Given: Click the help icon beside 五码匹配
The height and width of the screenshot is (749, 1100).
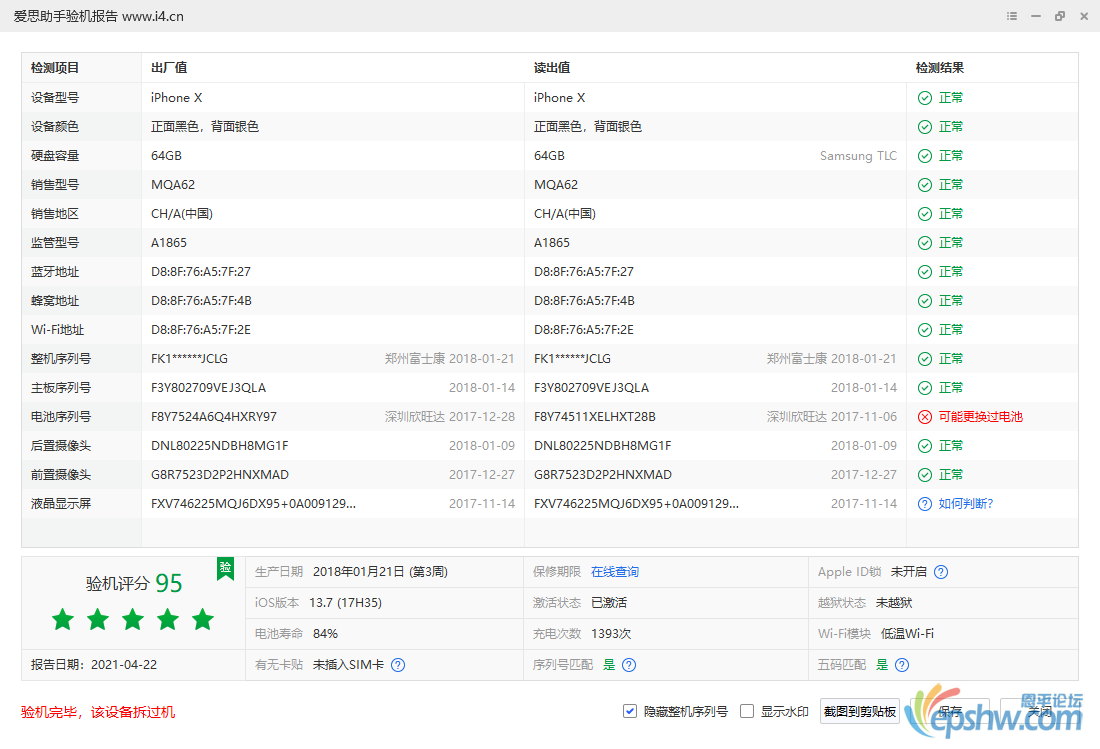Looking at the screenshot, I should (902, 665).
